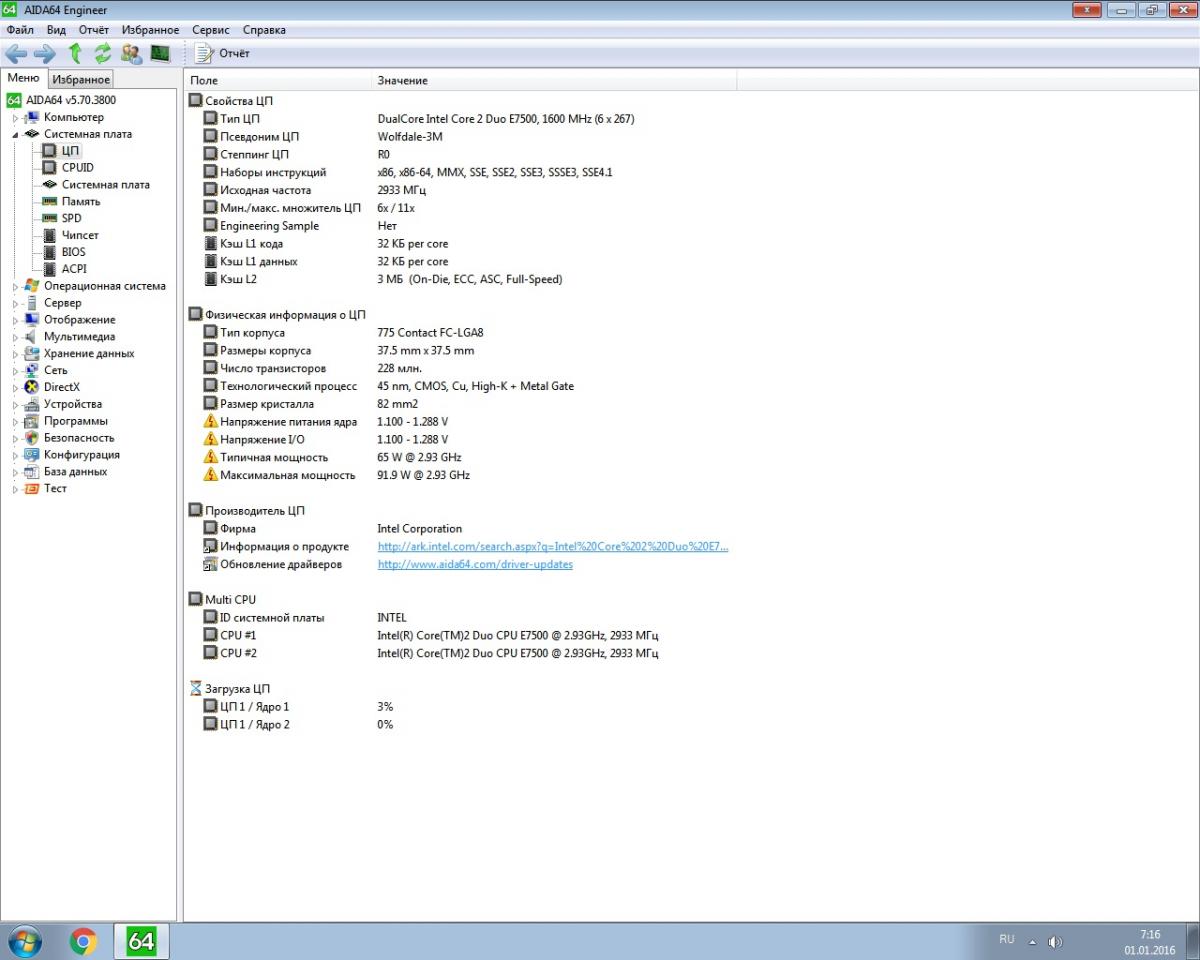Click the RU language indicator in tray

coord(1006,940)
